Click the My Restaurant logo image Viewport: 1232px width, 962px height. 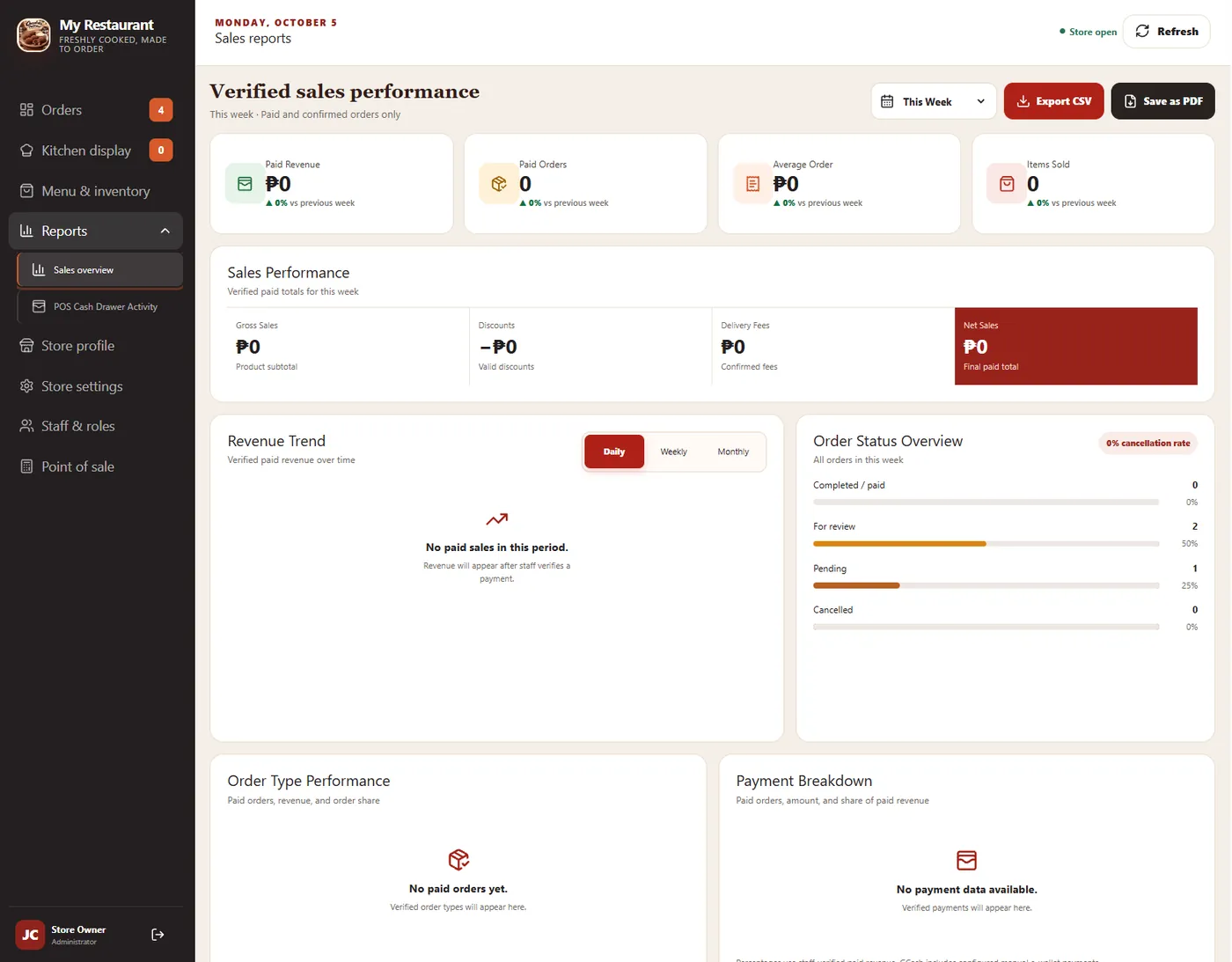(x=33, y=35)
